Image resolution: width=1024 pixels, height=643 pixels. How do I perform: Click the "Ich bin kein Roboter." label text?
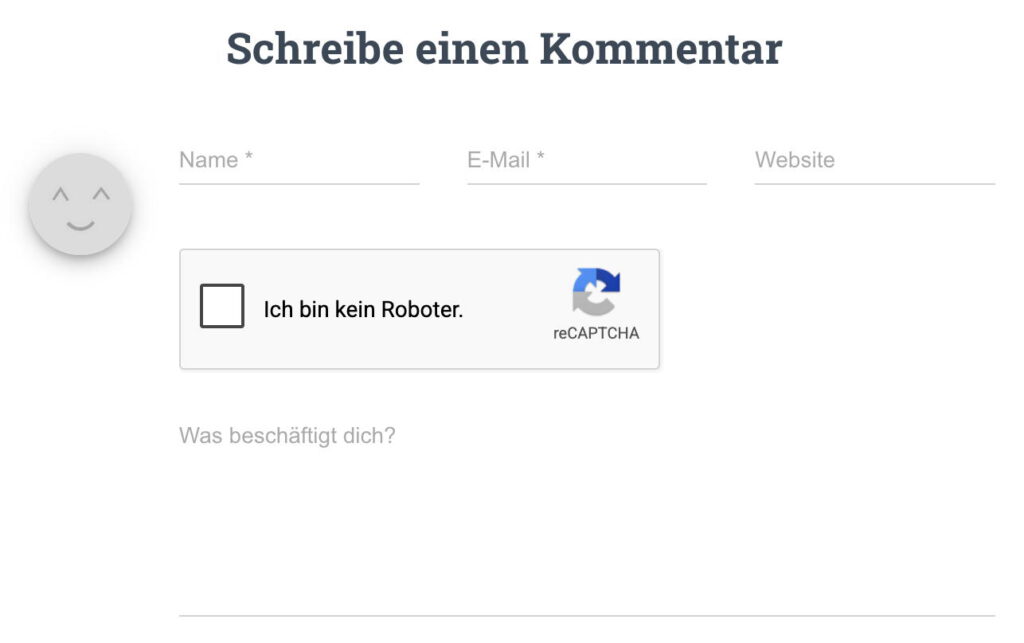(363, 310)
